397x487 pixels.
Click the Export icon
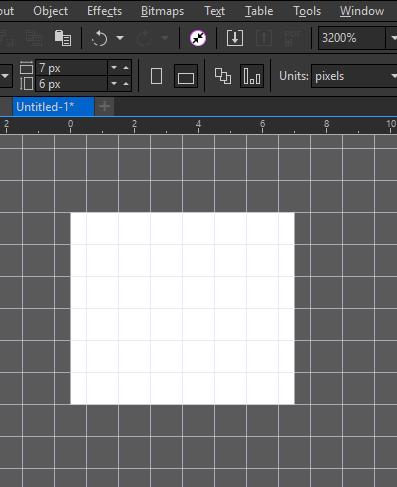264,38
